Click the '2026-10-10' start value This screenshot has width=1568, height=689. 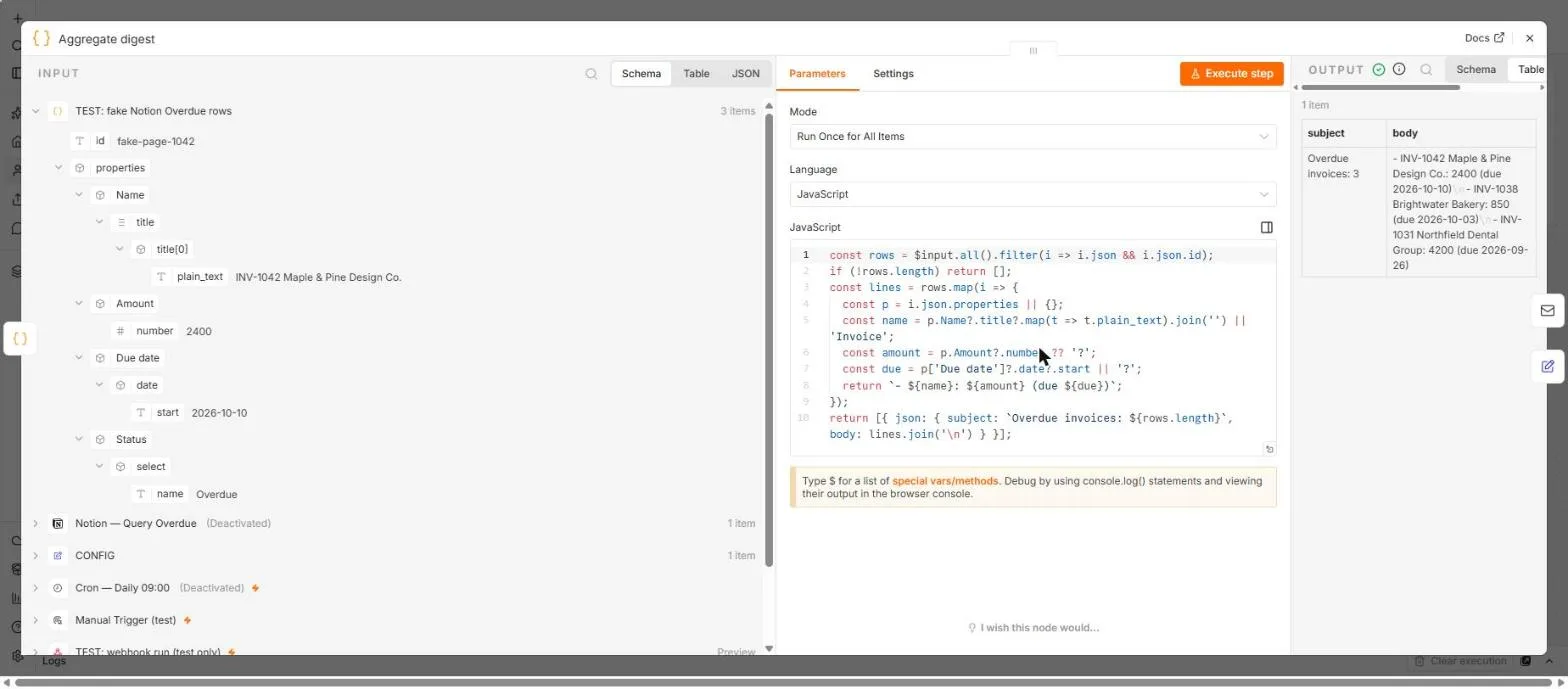[219, 412]
